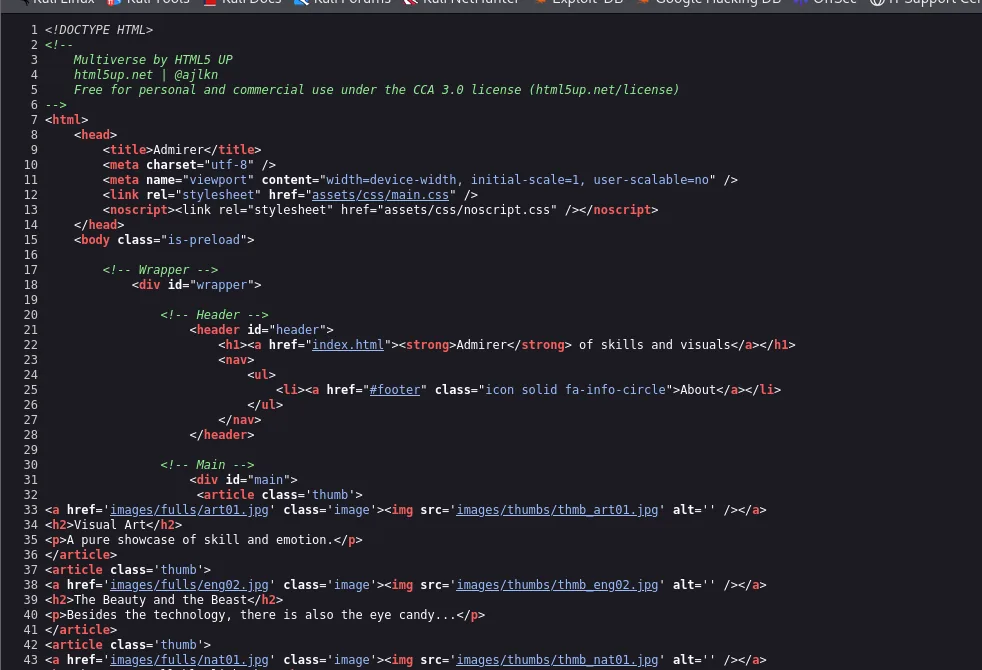Screen dimensions: 982x670
Task: Click the <ul> tag on line 24
Action: point(261,374)
